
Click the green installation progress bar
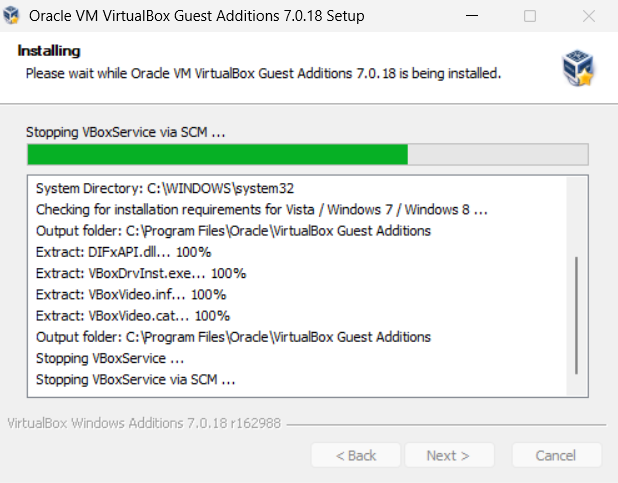[x=217, y=154]
